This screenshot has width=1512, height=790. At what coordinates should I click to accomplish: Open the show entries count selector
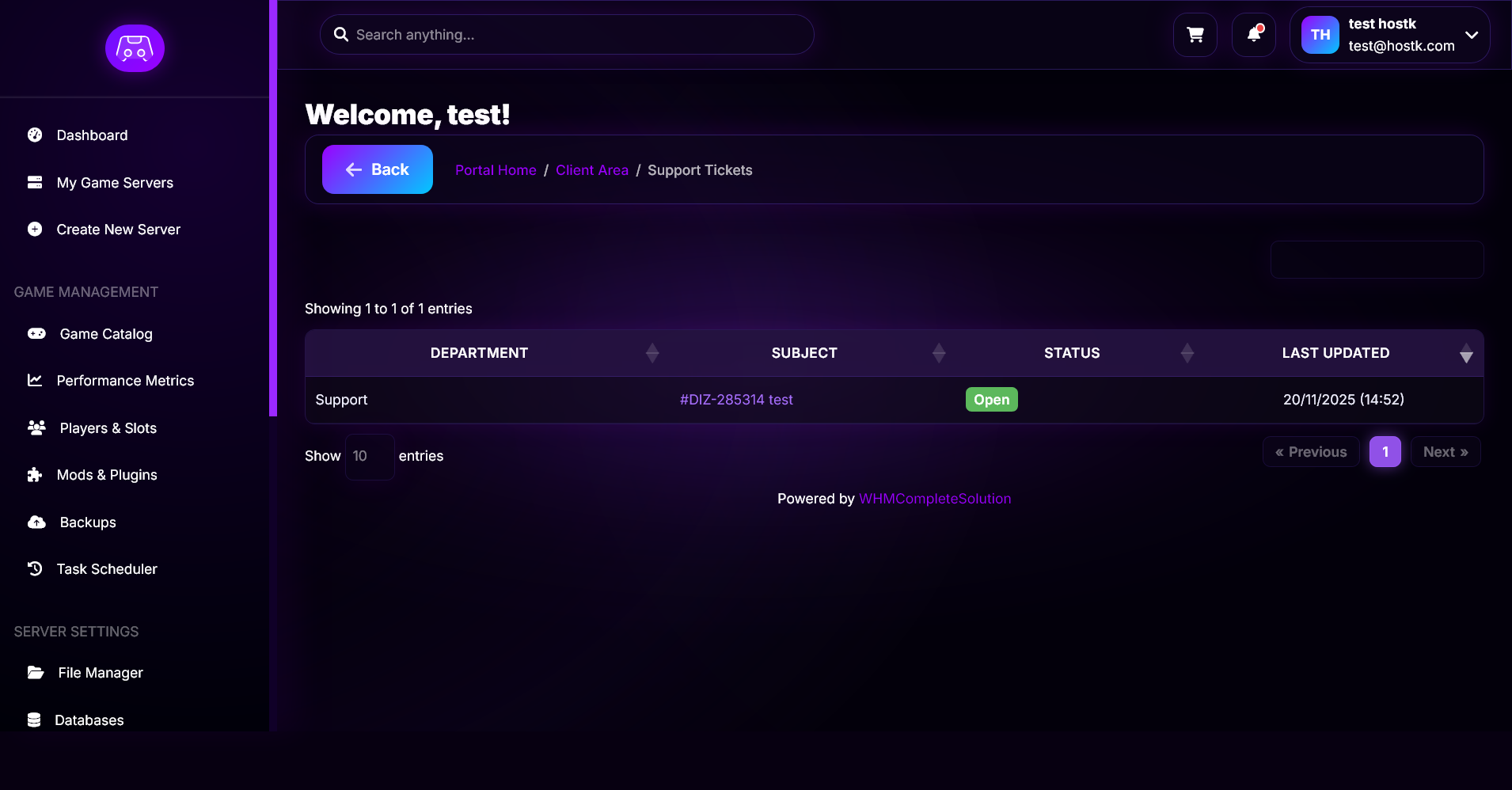pyautogui.click(x=369, y=457)
